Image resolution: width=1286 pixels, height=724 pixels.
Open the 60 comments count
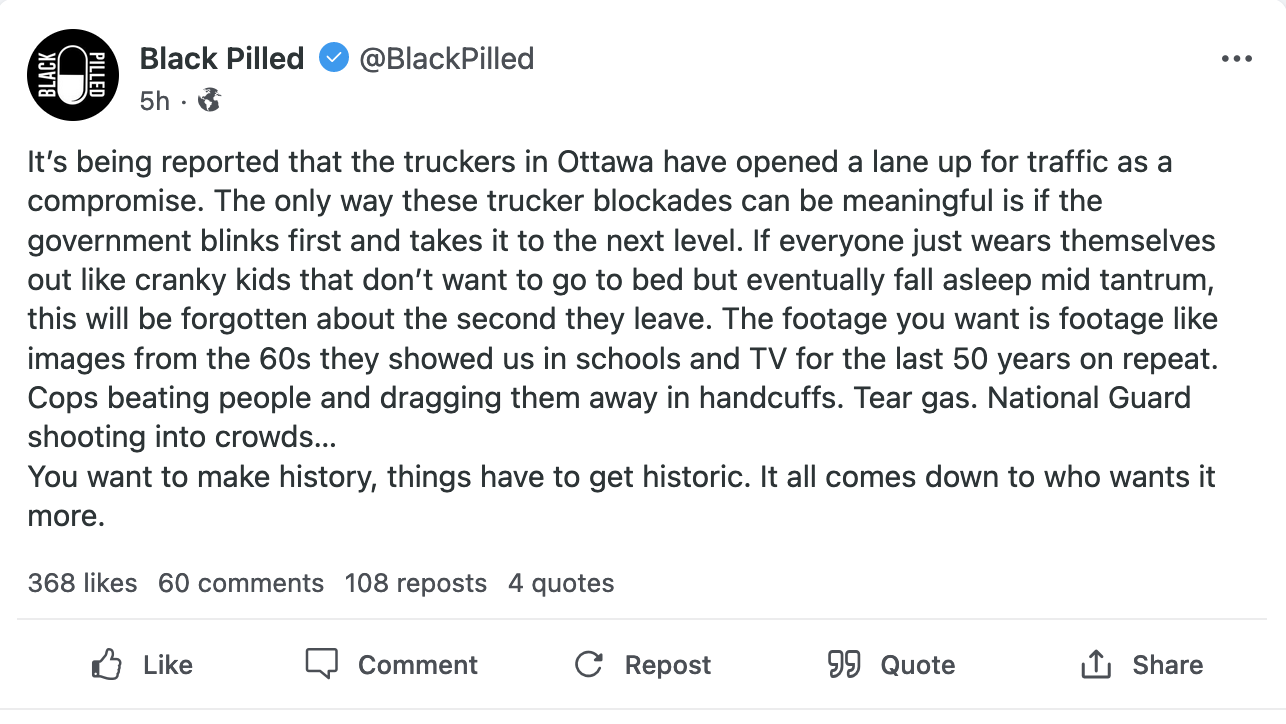pos(241,583)
